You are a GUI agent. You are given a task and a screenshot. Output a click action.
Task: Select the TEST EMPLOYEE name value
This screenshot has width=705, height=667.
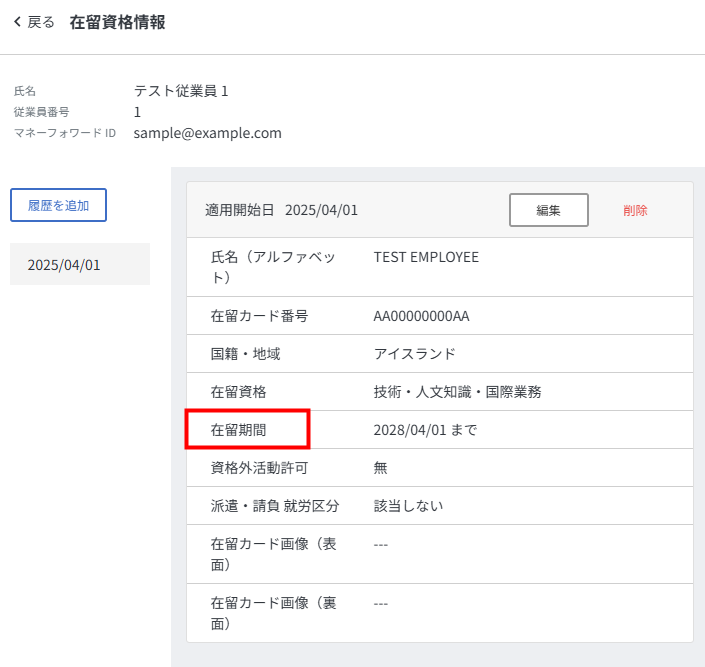coord(426,257)
